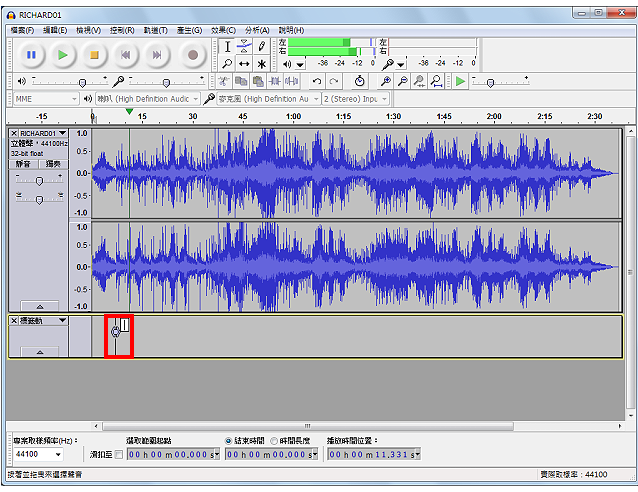Open the RICHARD01 track name menu
Image resolution: width=638 pixels, height=492 pixels.
[43, 133]
